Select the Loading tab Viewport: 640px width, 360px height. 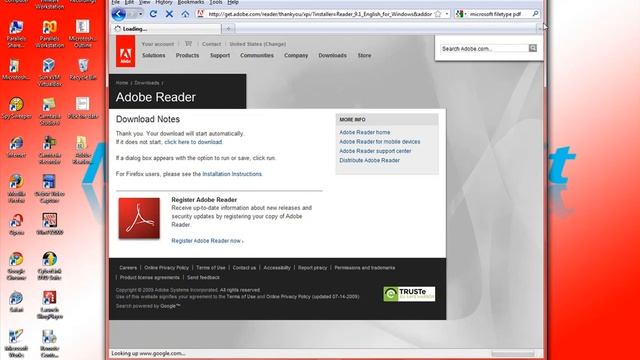166,29
